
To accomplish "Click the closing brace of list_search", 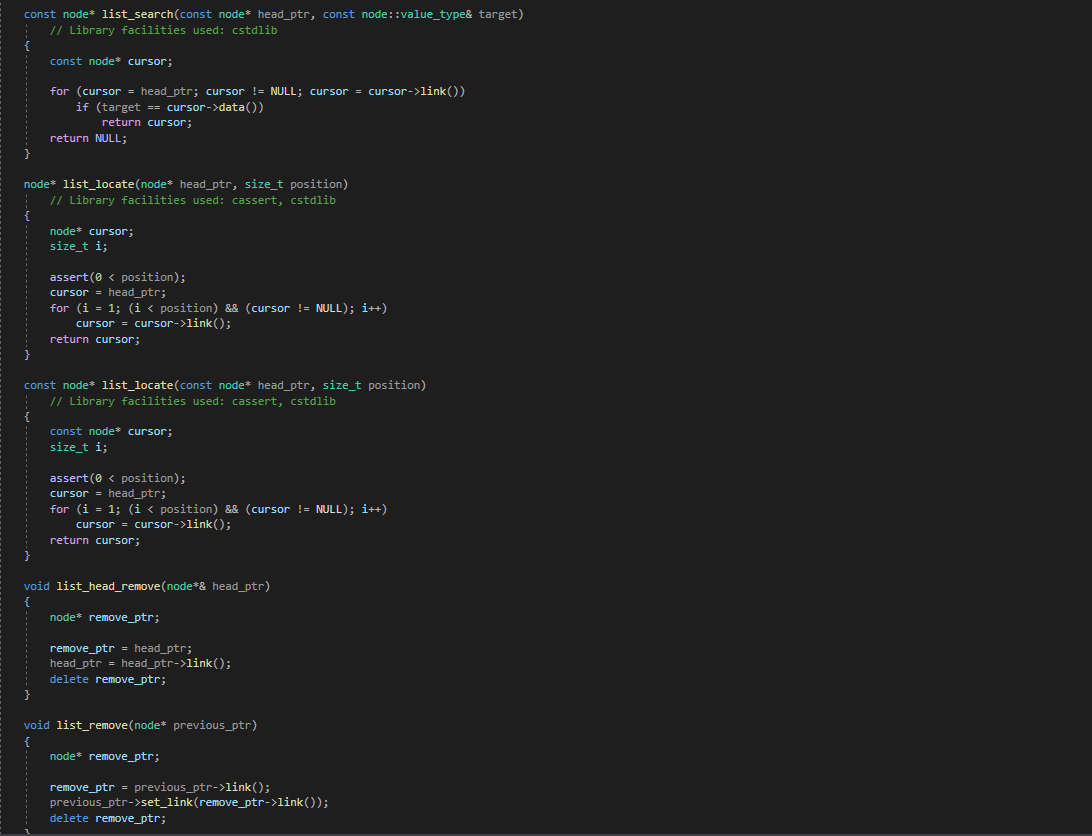I will coord(27,153).
